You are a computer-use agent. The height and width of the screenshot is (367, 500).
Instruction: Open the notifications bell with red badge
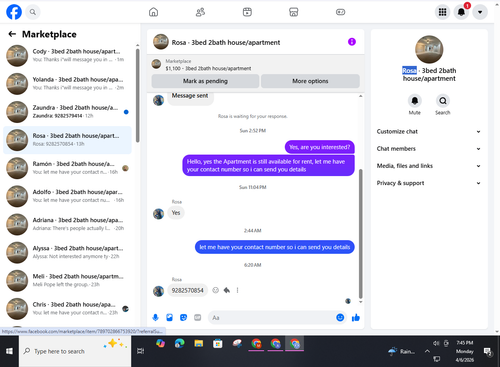tap(461, 12)
